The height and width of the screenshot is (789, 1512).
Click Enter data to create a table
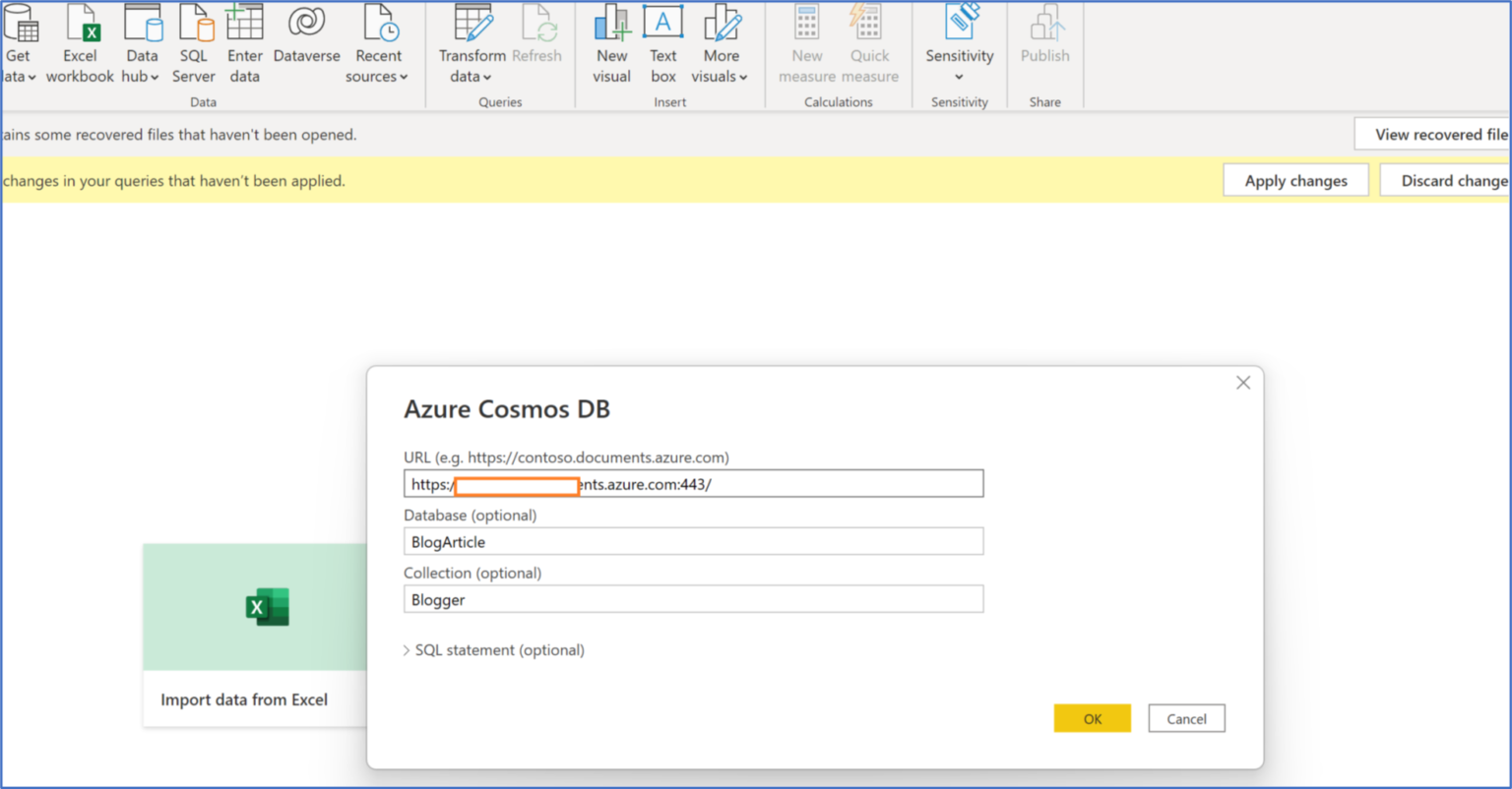244,44
